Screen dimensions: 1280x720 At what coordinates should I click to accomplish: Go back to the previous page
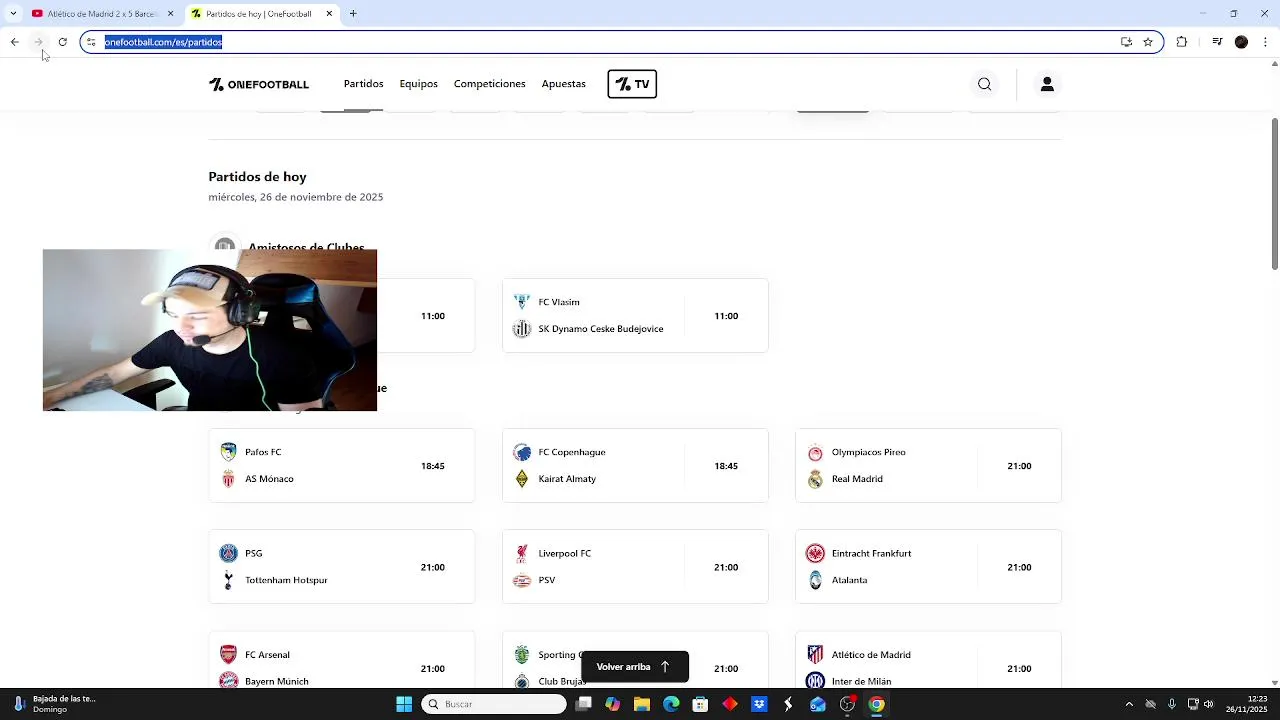click(14, 42)
